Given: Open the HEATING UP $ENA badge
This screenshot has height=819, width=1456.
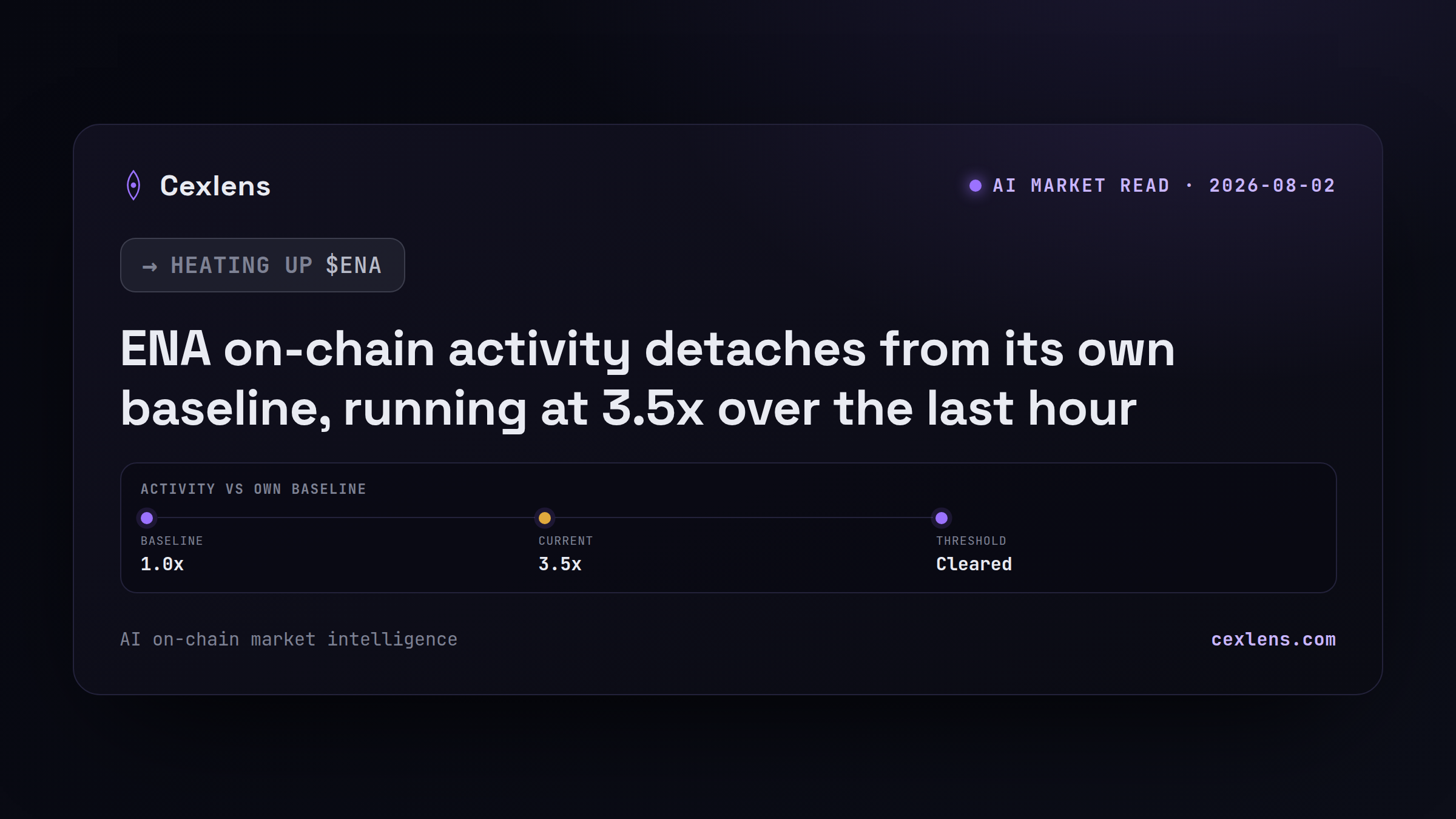Looking at the screenshot, I should [x=263, y=265].
